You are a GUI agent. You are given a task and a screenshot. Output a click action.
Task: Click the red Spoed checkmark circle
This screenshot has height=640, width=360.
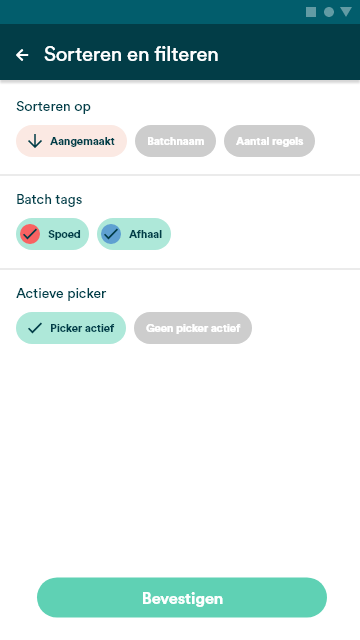(30, 234)
